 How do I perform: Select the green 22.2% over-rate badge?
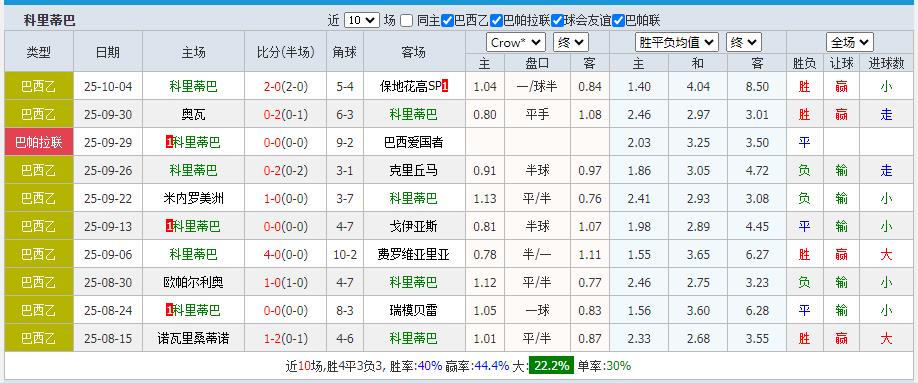click(x=551, y=366)
